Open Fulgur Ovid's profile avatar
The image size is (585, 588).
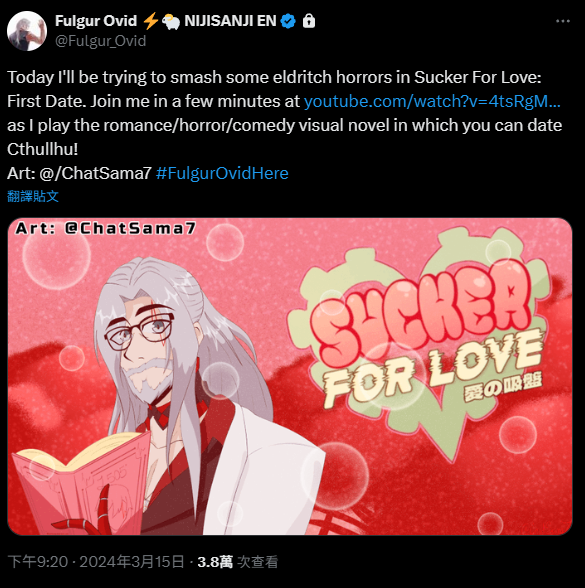click(27, 31)
